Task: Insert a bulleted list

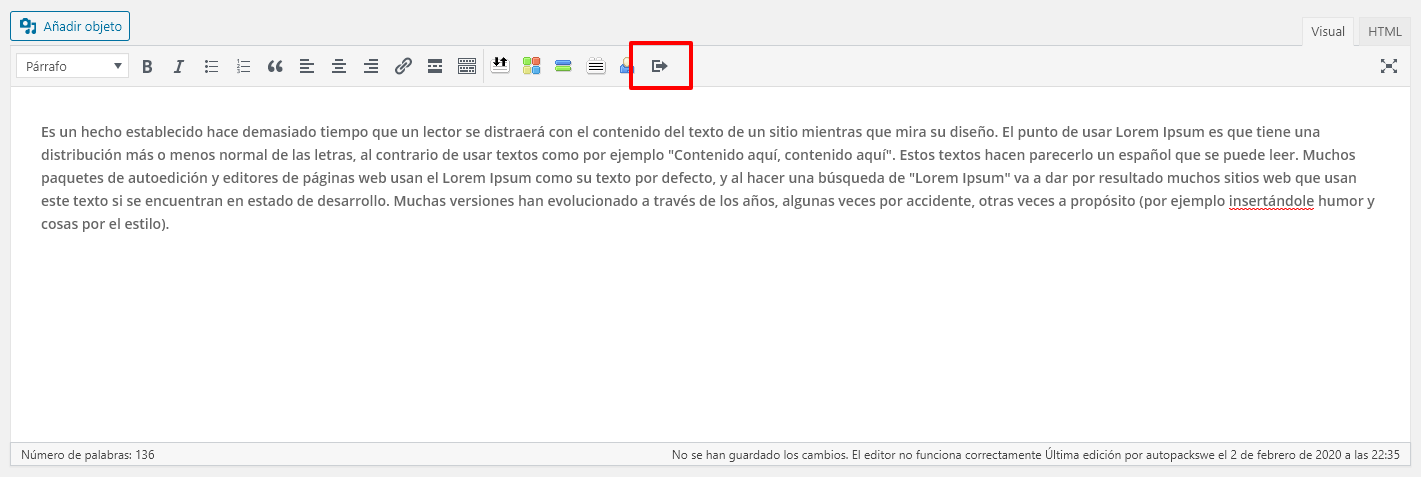Action: pyautogui.click(x=211, y=67)
